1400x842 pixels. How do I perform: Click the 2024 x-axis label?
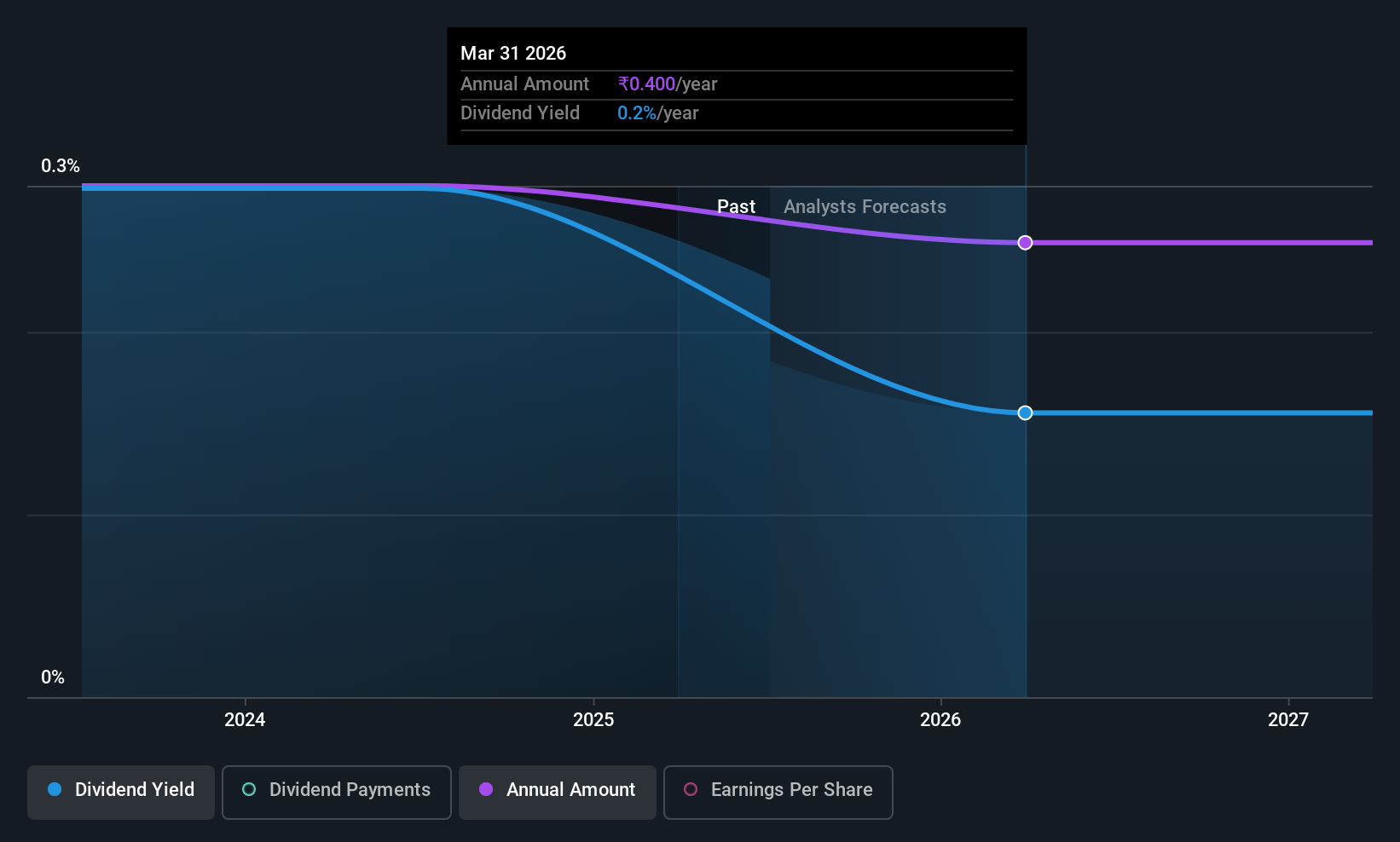[245, 720]
